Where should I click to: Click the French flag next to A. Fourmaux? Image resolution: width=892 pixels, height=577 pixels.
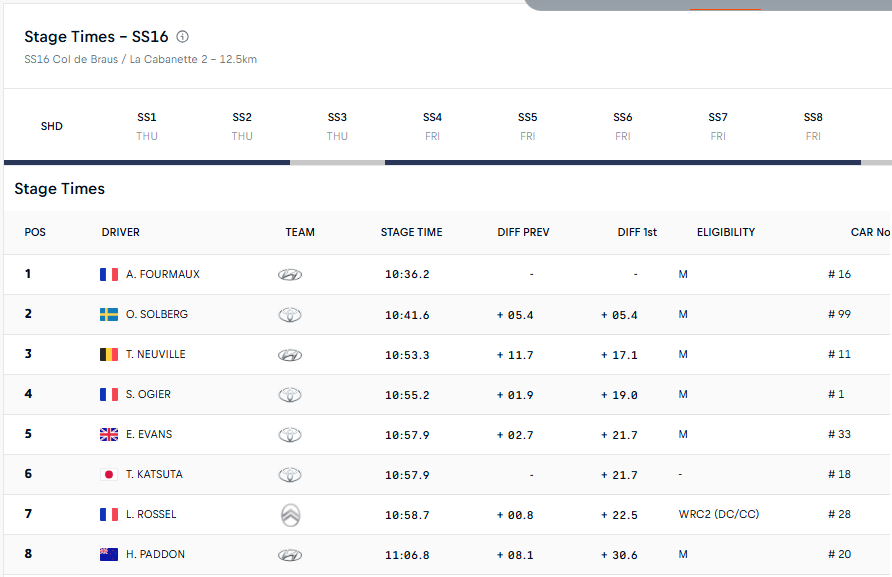click(x=109, y=274)
